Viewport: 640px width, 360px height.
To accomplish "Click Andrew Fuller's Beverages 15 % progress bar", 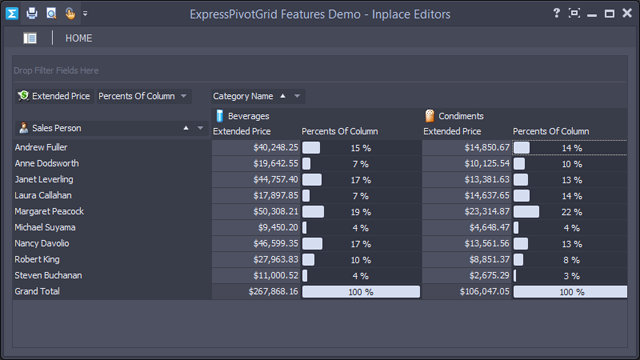I will pyautogui.click(x=361, y=148).
